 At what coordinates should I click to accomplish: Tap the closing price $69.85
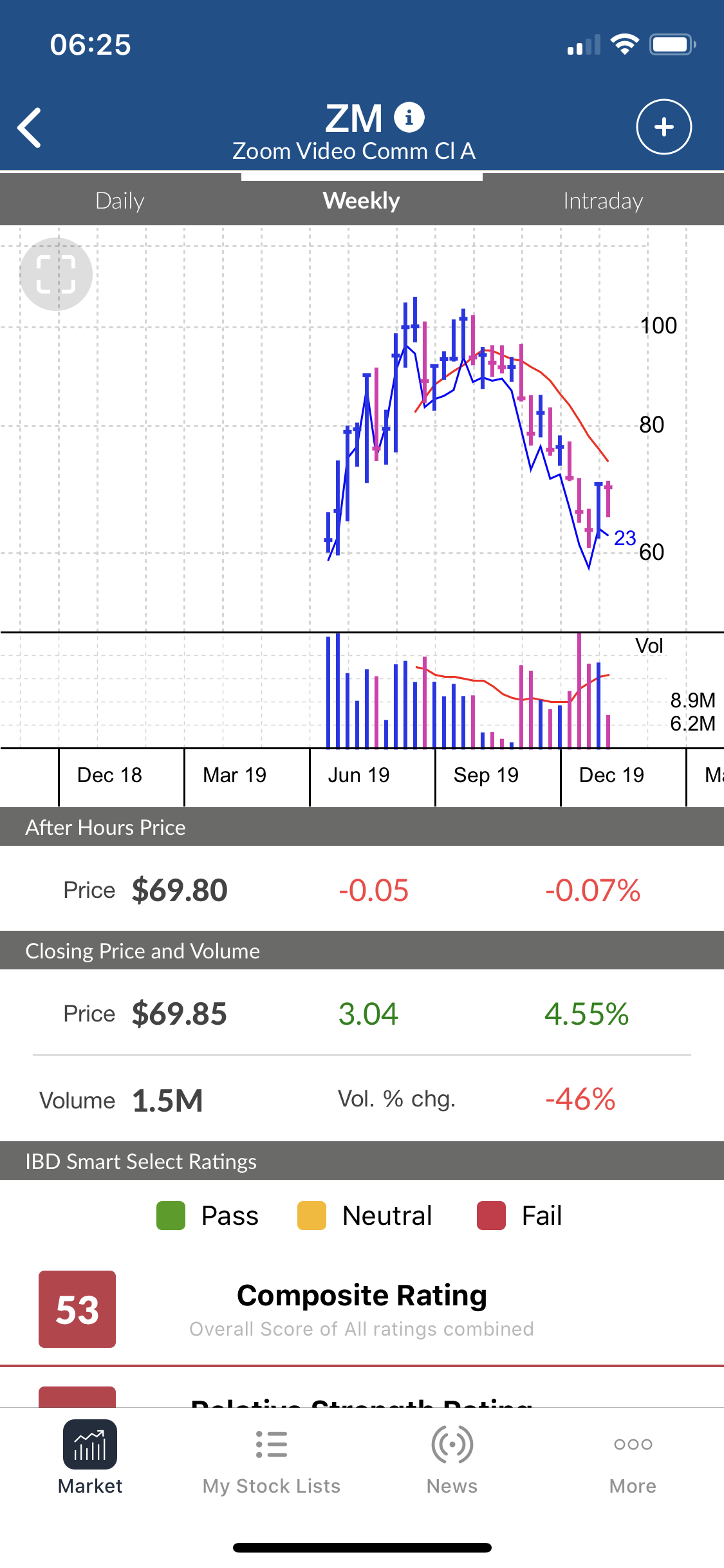(x=179, y=1014)
